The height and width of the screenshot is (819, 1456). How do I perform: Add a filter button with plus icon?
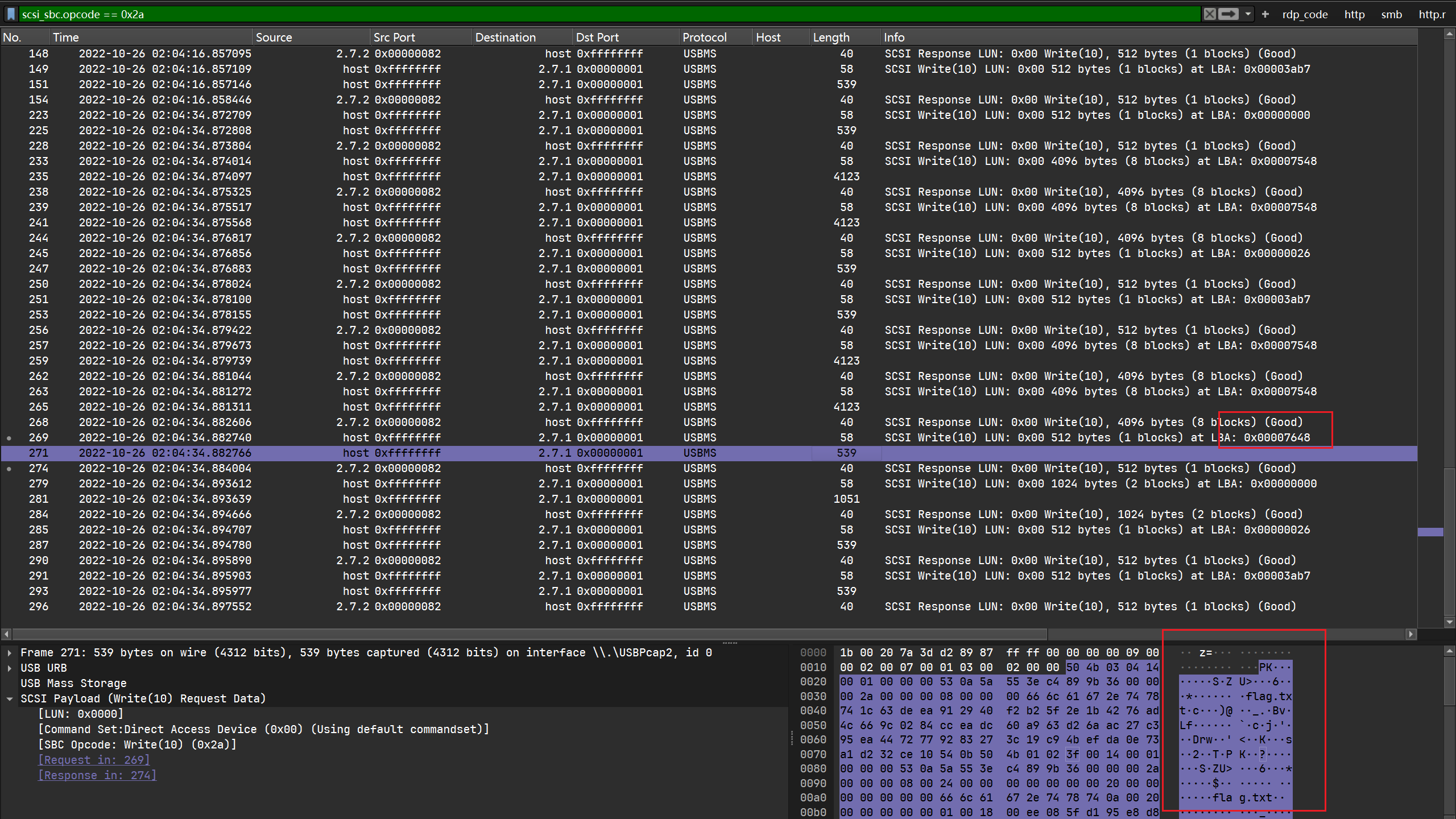[x=1265, y=14]
